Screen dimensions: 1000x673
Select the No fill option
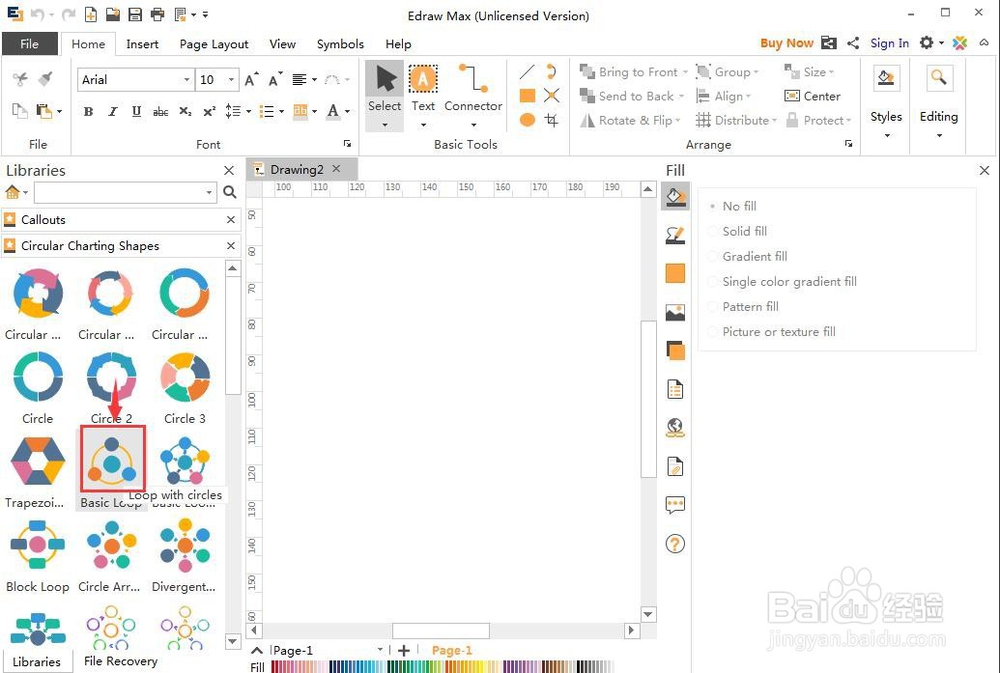click(733, 206)
